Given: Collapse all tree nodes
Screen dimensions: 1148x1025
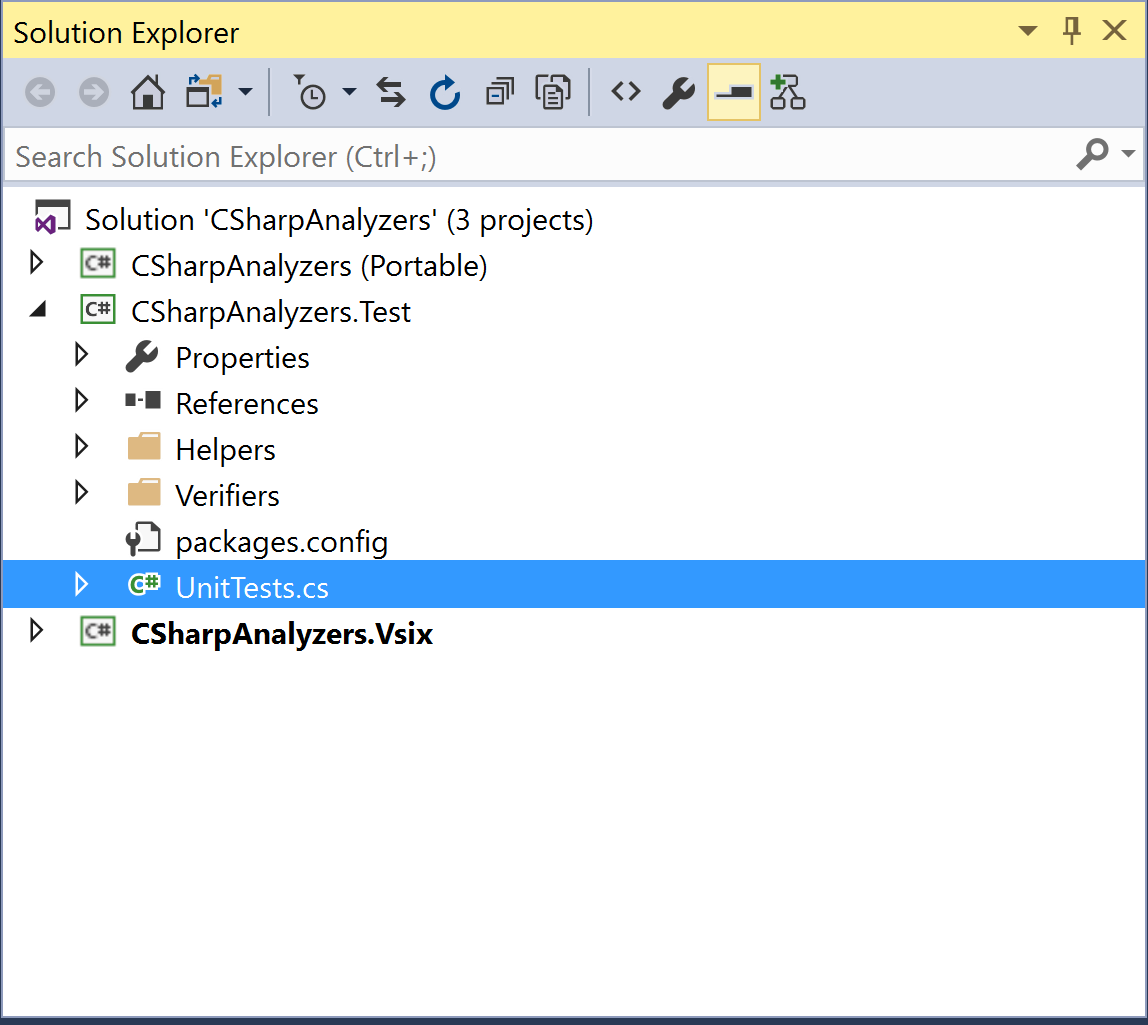Looking at the screenshot, I should point(499,93).
